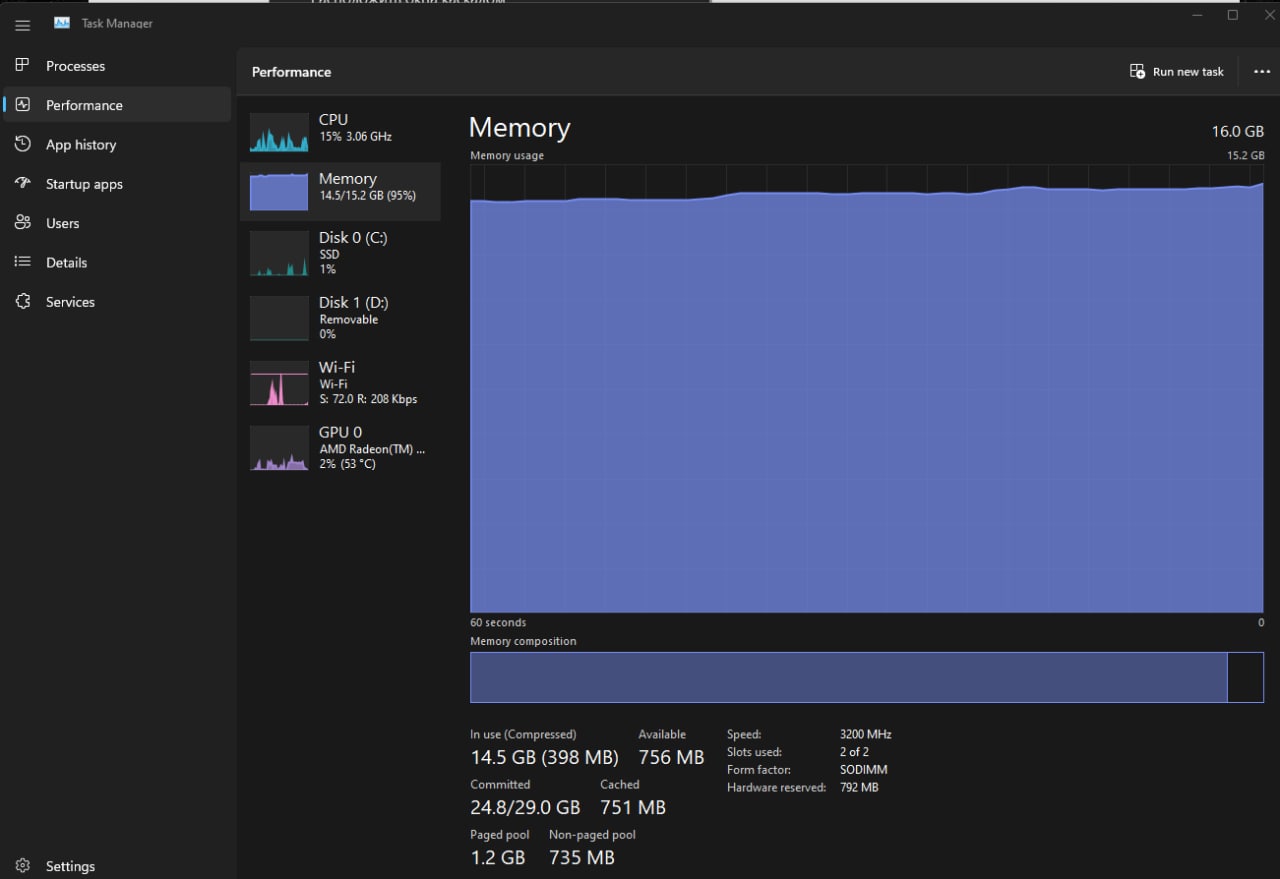Select the CPU resource label

333,119
